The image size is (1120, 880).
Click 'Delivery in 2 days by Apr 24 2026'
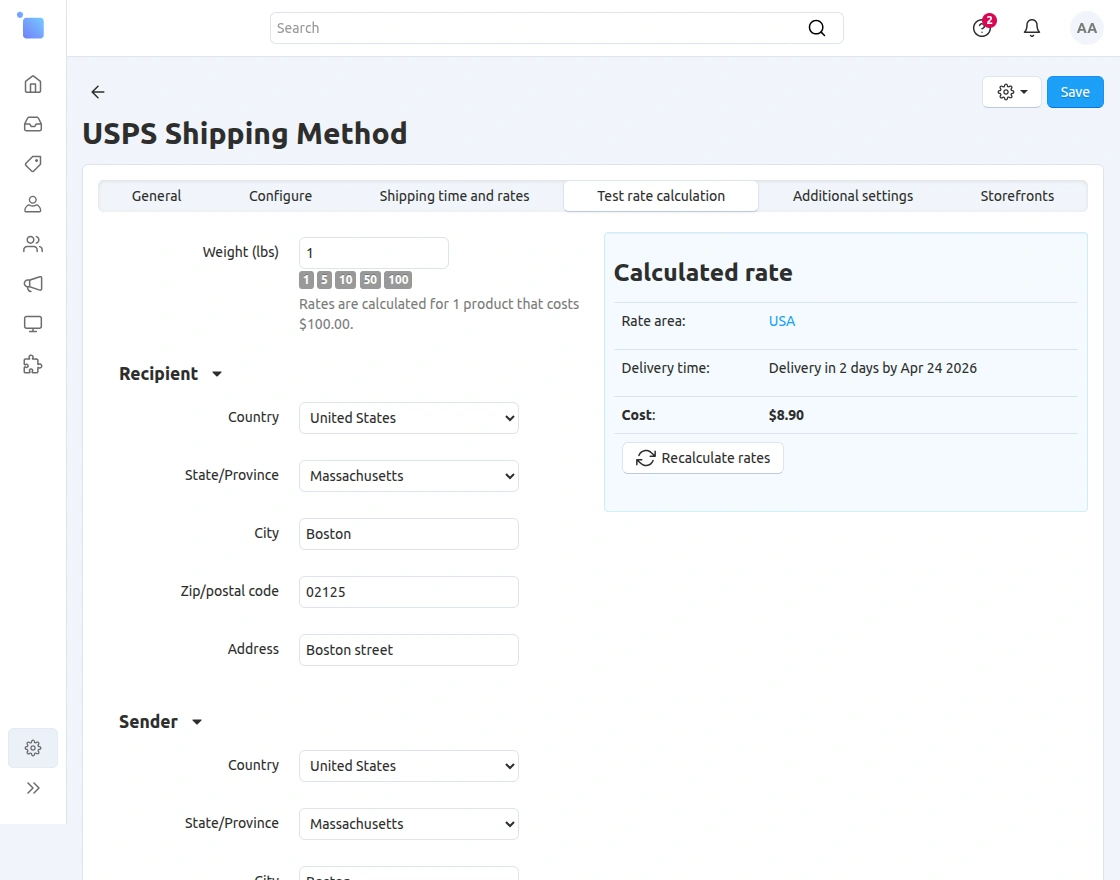(x=872, y=368)
